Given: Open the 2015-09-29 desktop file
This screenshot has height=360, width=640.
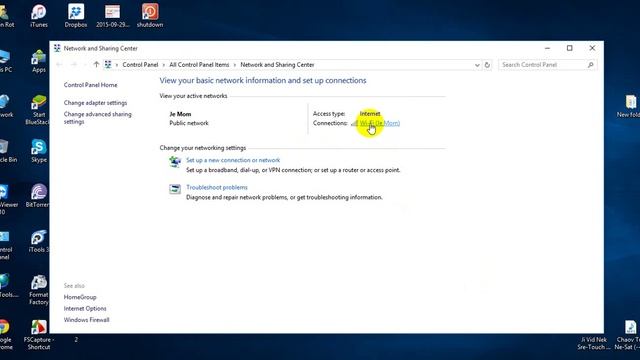Looking at the screenshot, I should coord(112,16).
